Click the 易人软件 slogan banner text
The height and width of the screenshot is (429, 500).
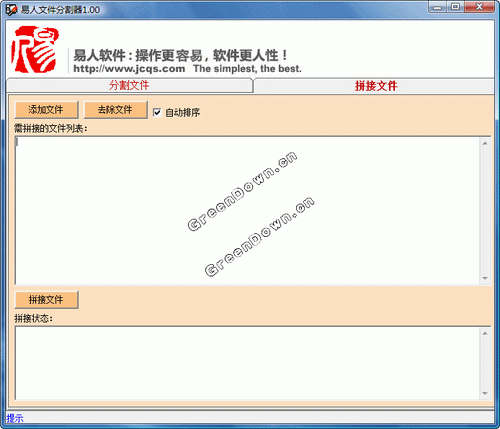point(180,55)
